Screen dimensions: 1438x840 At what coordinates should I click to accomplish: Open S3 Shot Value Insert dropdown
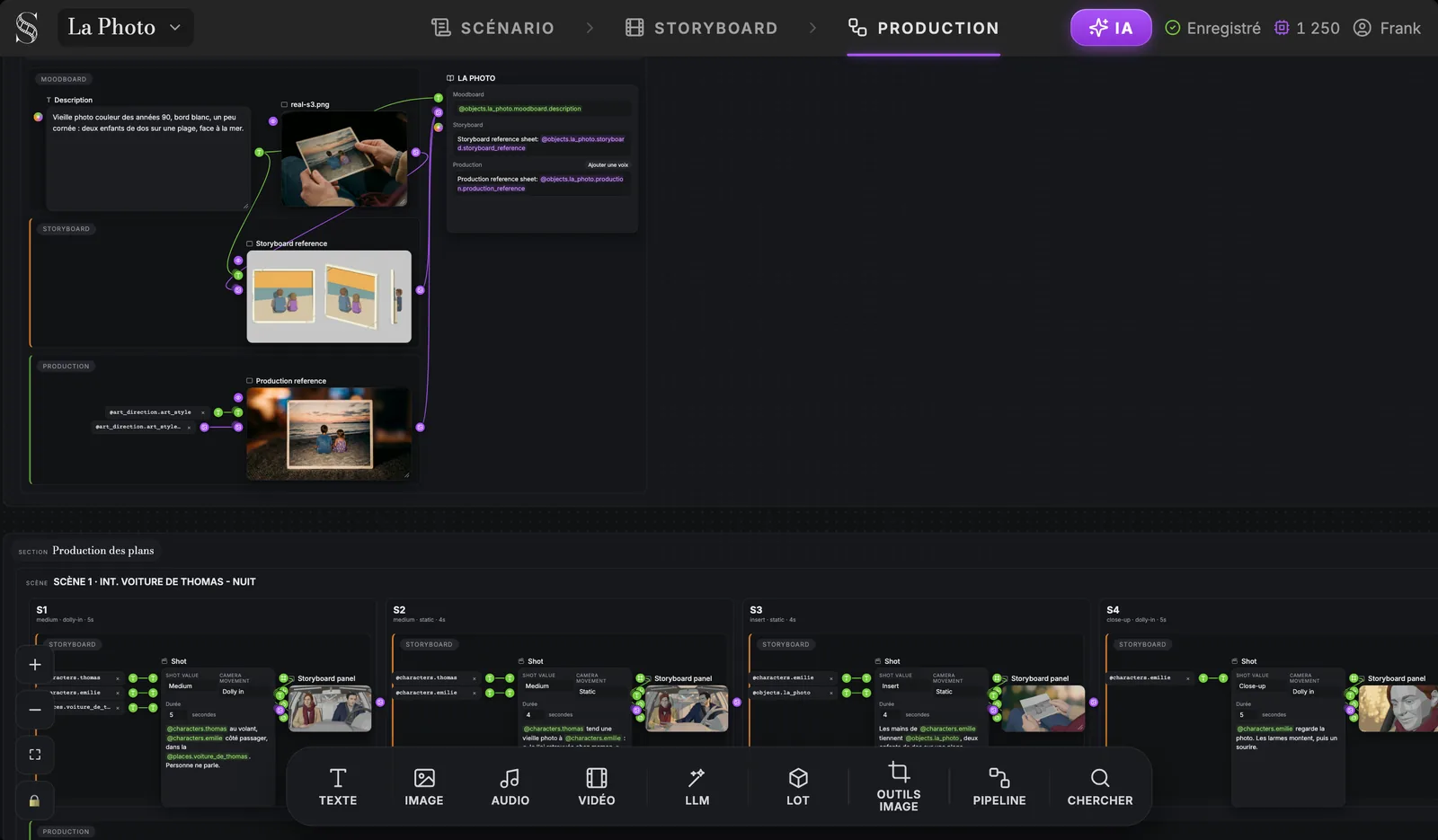[x=903, y=685]
